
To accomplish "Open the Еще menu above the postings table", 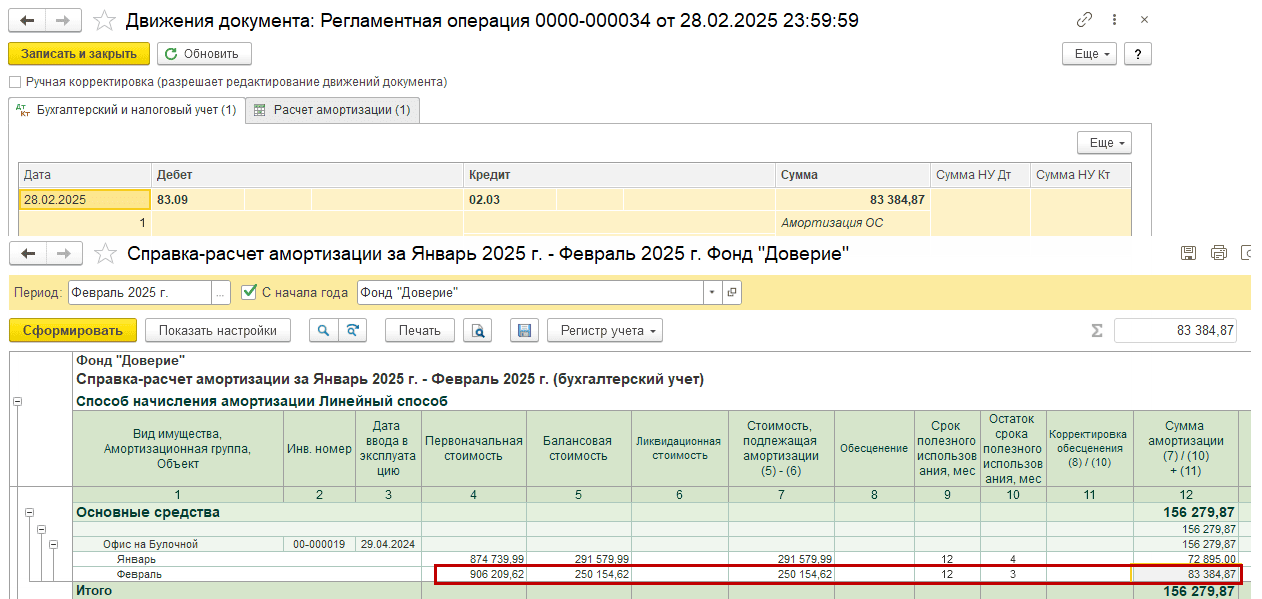I will [x=1104, y=143].
